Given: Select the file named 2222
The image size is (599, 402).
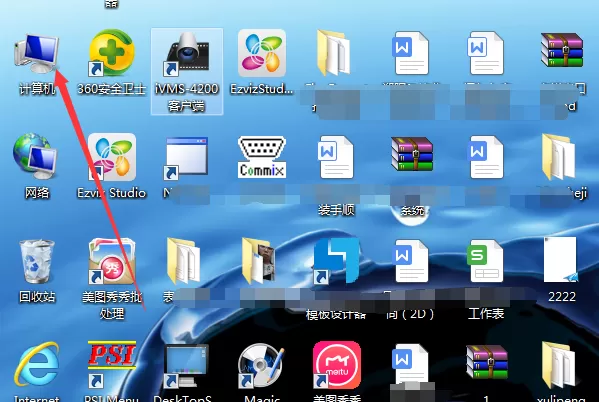Looking at the screenshot, I should tap(561, 260).
